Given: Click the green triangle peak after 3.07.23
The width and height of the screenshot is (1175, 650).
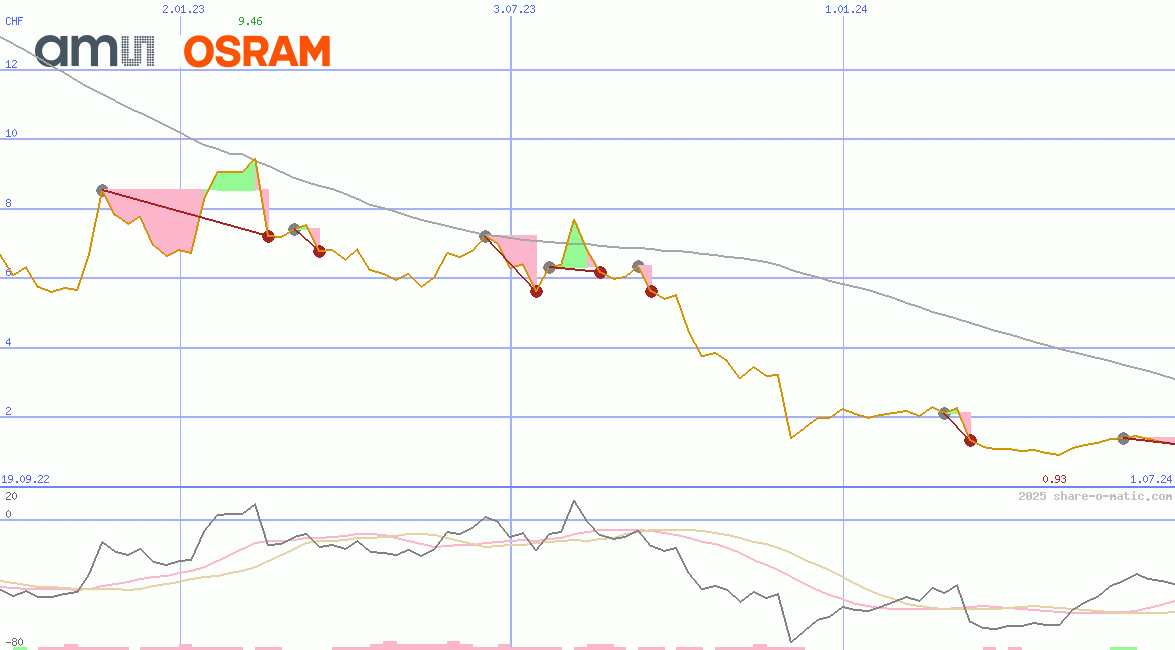Looking at the screenshot, I should pos(576,246).
